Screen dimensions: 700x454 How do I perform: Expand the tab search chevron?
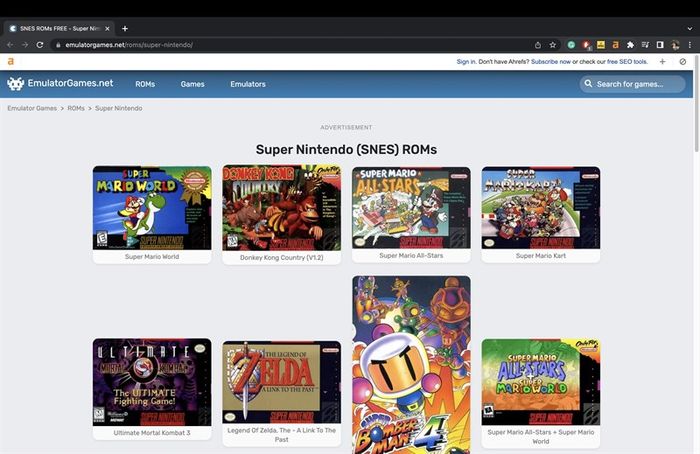(x=690, y=29)
